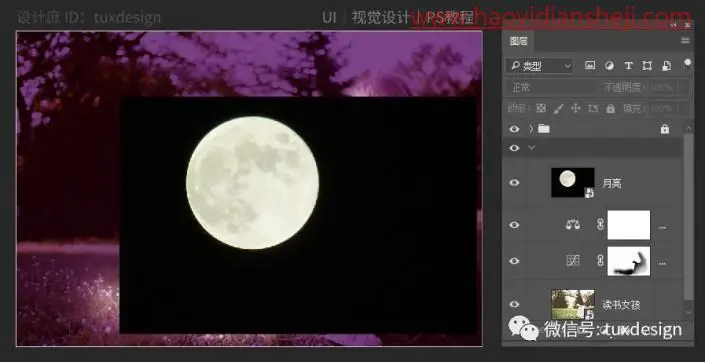Collapse the panel with double-arrow icon

pos(673,25)
